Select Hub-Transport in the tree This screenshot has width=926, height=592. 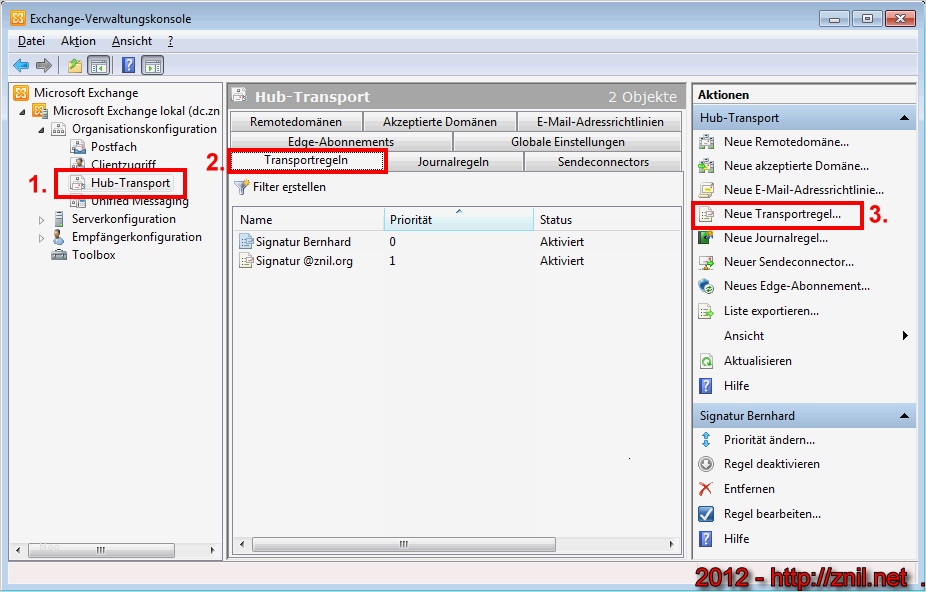point(130,183)
